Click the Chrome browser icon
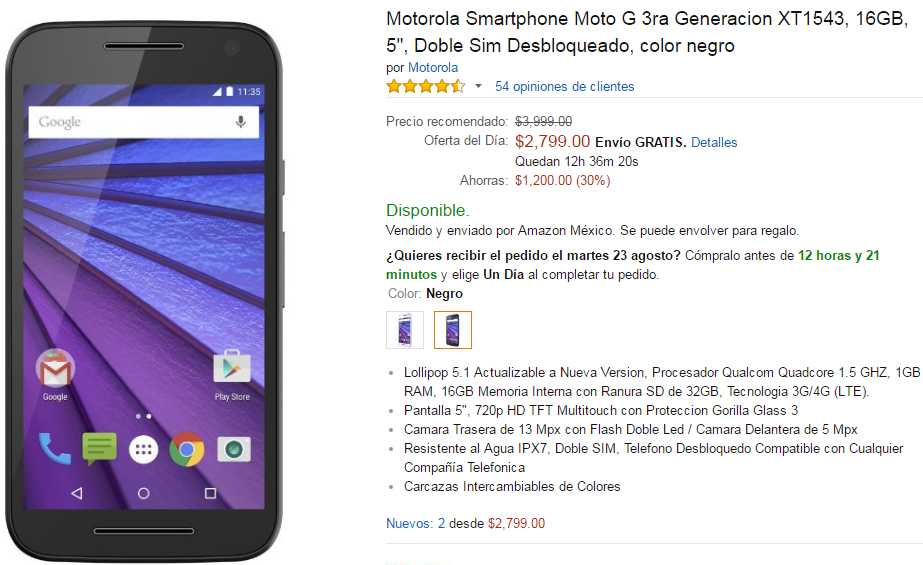This screenshot has height=565, width=923. (187, 450)
